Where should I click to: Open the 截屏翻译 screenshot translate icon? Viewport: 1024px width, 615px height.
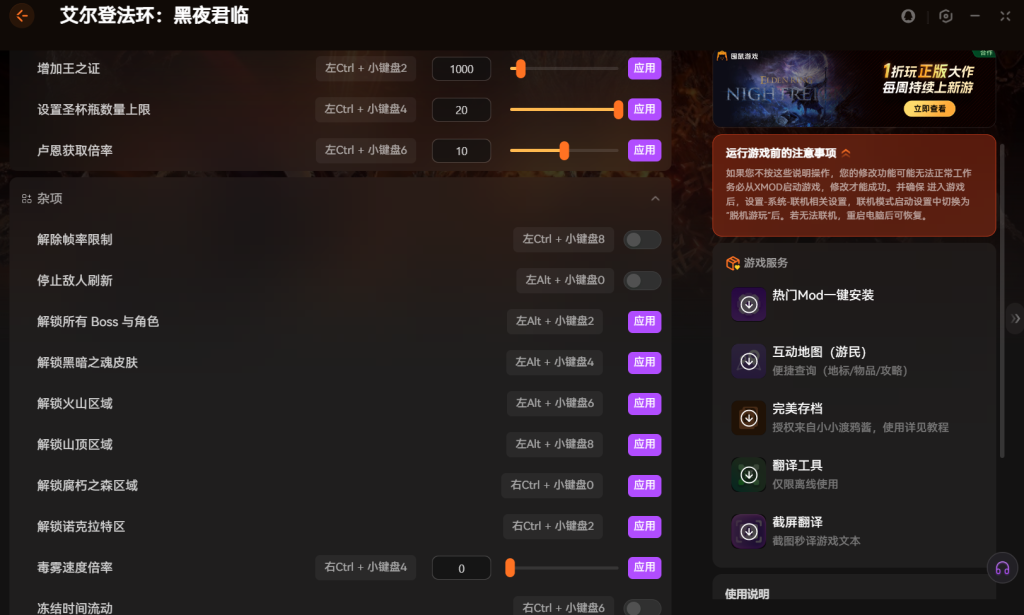748,531
